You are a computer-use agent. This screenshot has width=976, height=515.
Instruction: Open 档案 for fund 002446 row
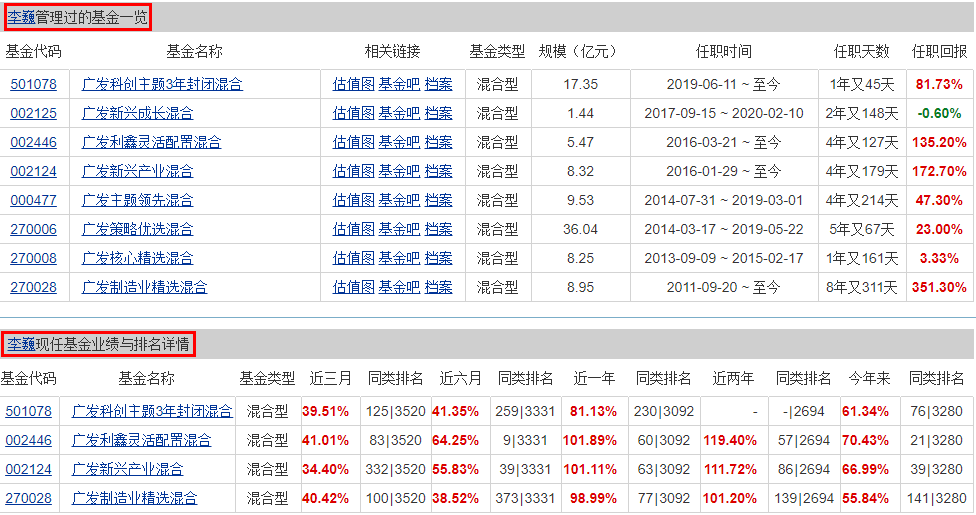[438, 142]
